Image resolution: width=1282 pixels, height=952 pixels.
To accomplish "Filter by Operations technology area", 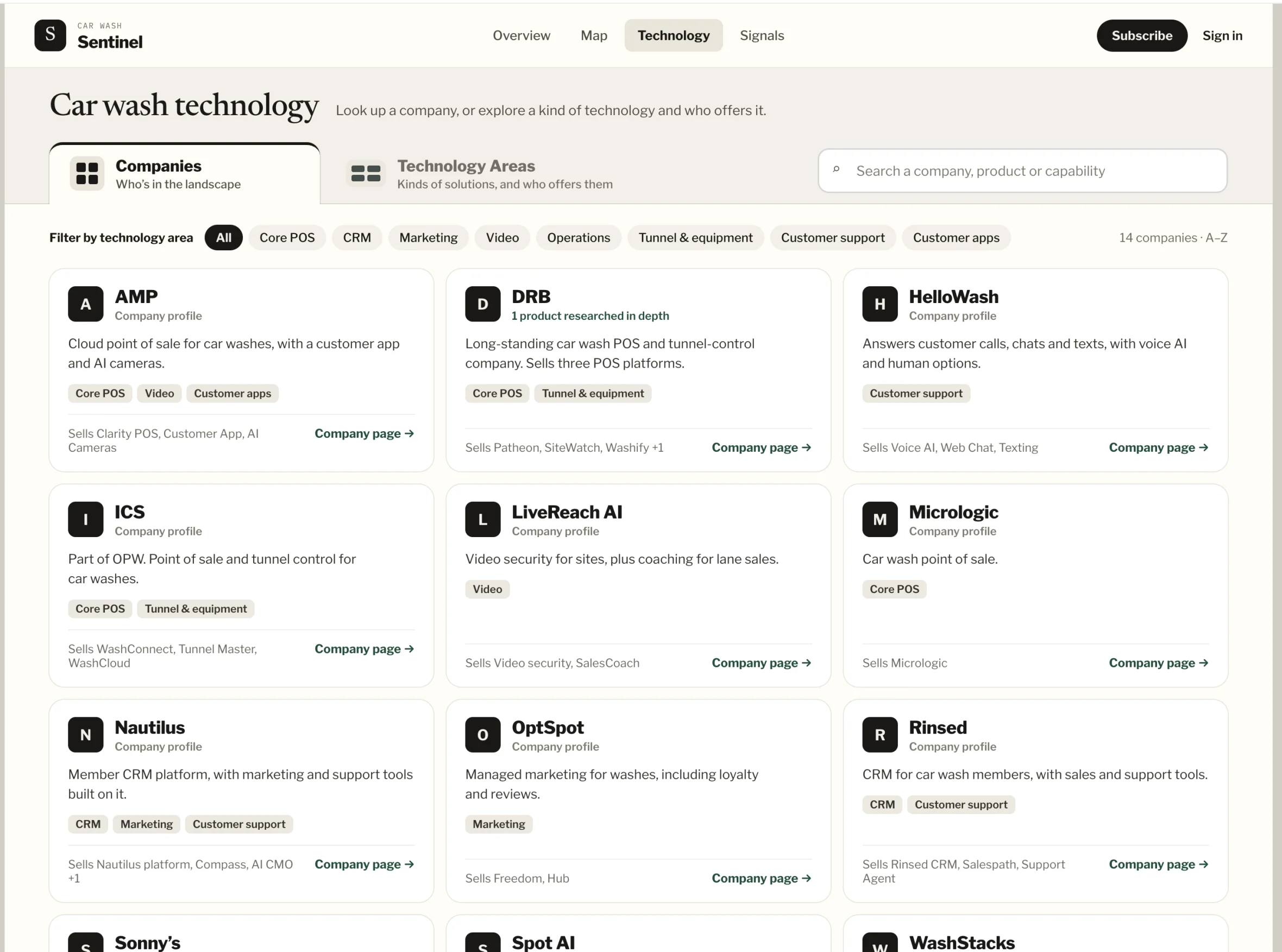I will [578, 237].
